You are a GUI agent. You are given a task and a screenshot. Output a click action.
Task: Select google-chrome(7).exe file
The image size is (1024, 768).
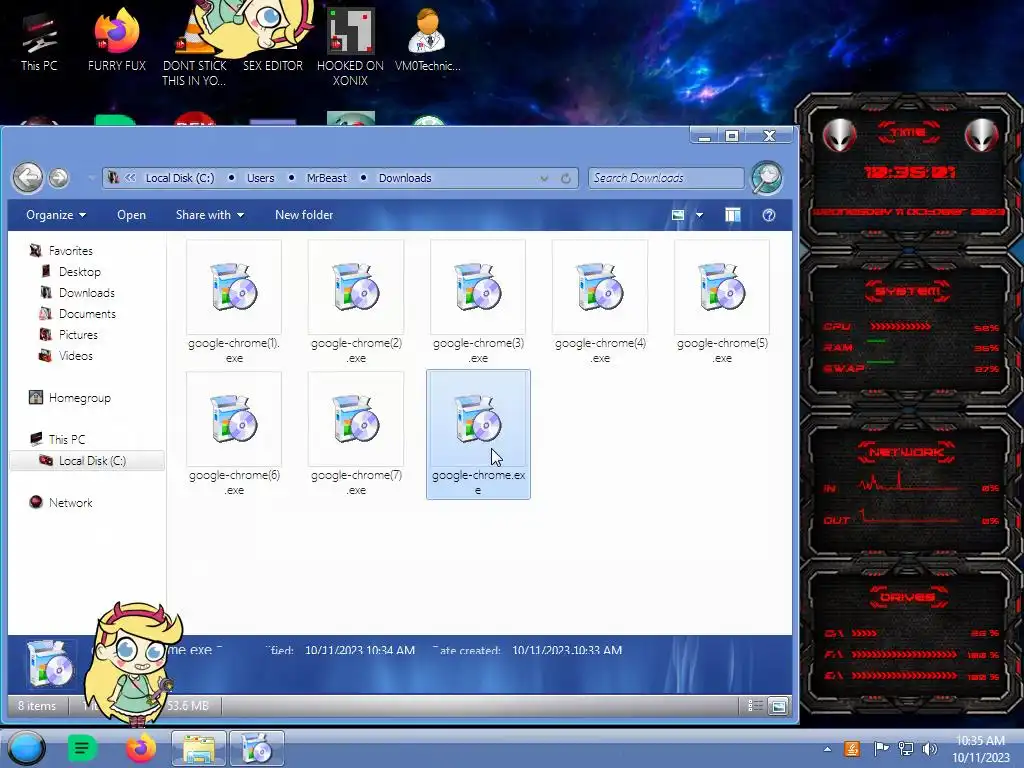(356, 434)
